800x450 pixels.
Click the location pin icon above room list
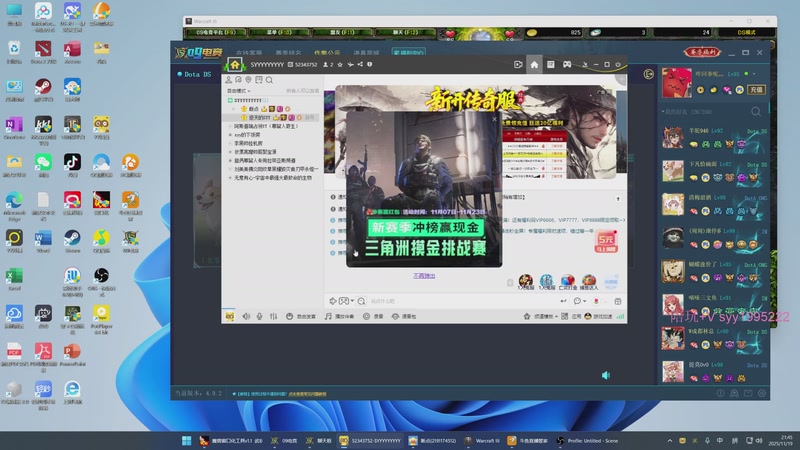tap(248, 80)
